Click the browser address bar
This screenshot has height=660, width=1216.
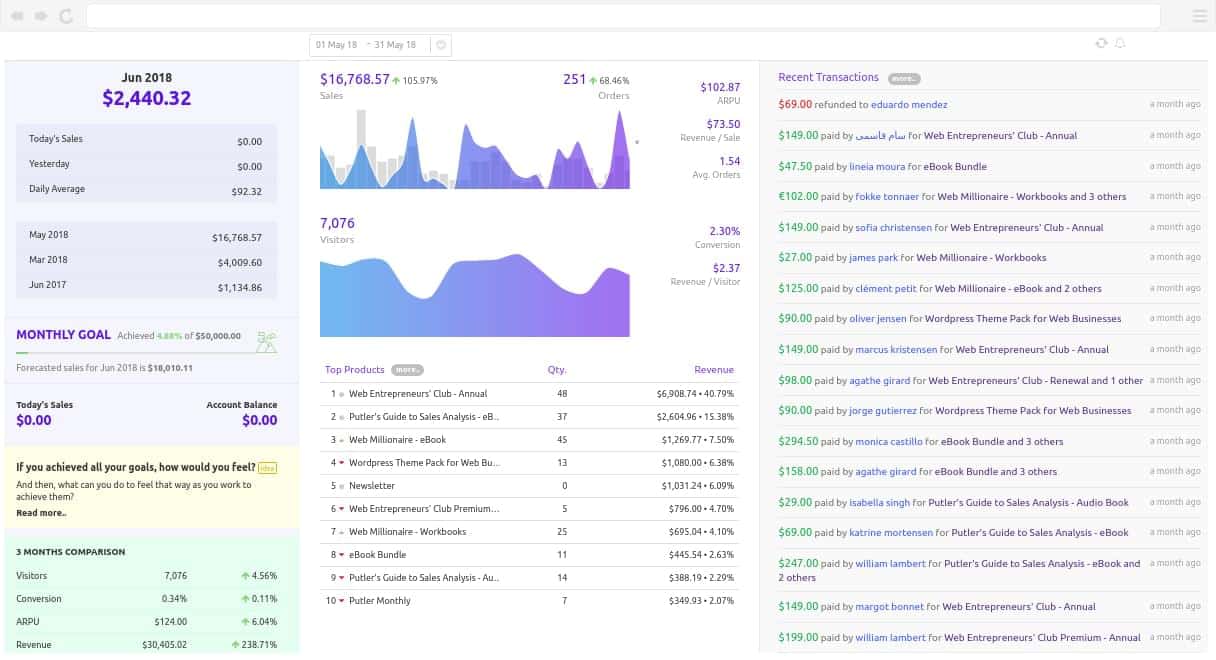pos(622,16)
